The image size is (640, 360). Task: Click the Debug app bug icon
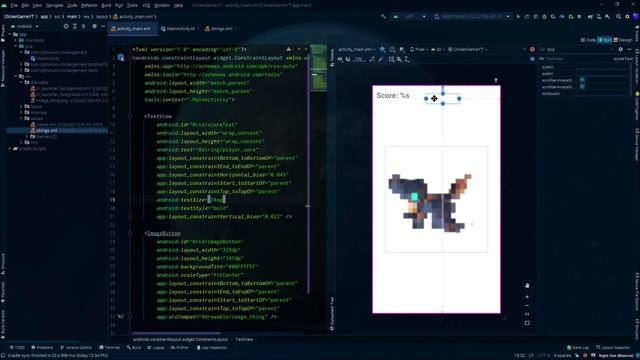coord(544,17)
